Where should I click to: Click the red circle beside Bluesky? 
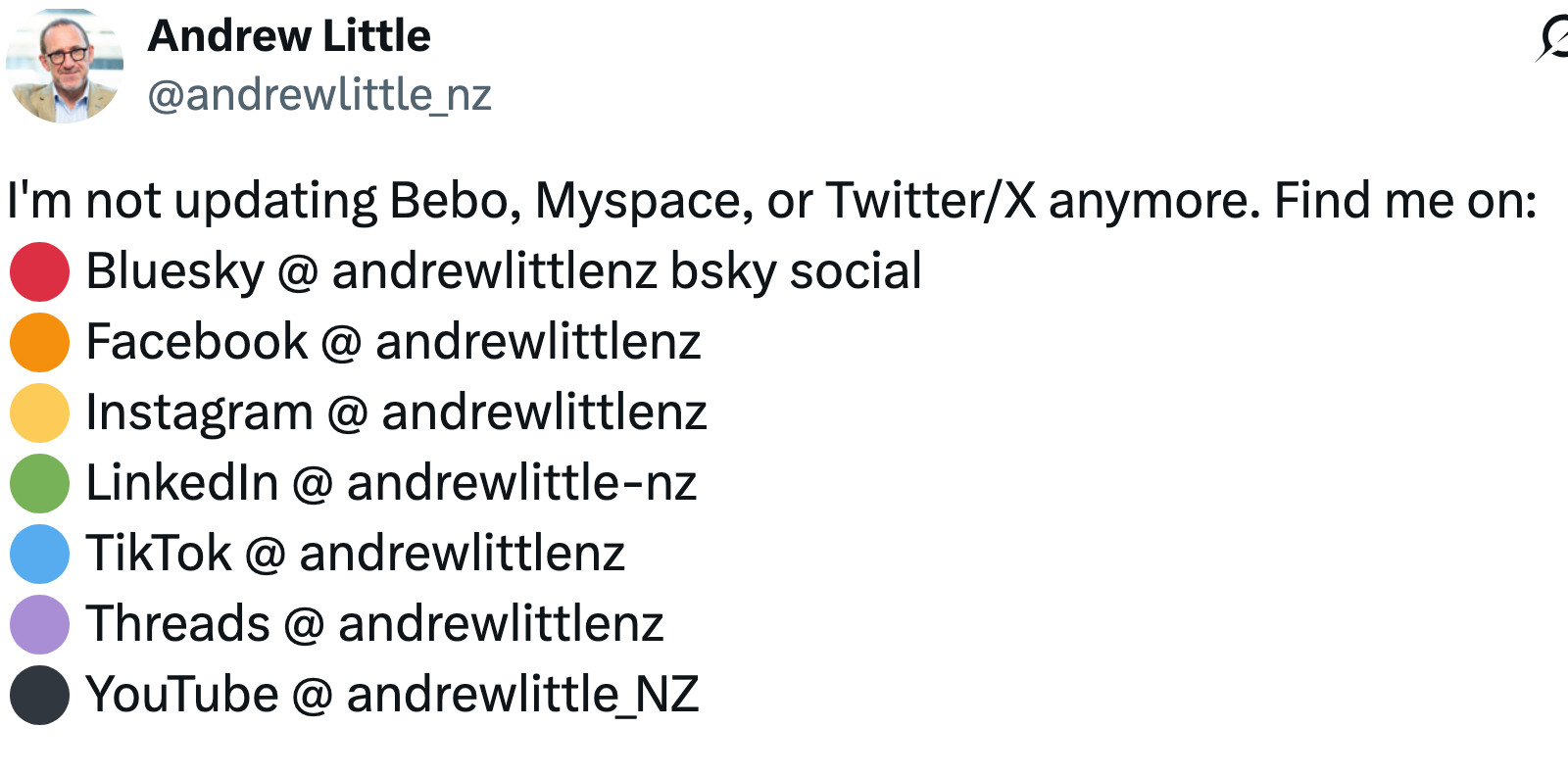coord(39,271)
